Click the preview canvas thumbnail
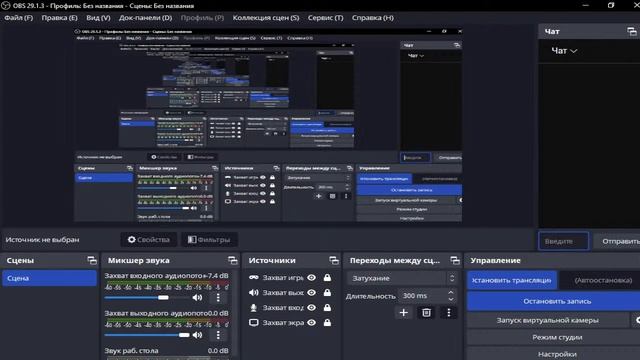 tap(268, 125)
